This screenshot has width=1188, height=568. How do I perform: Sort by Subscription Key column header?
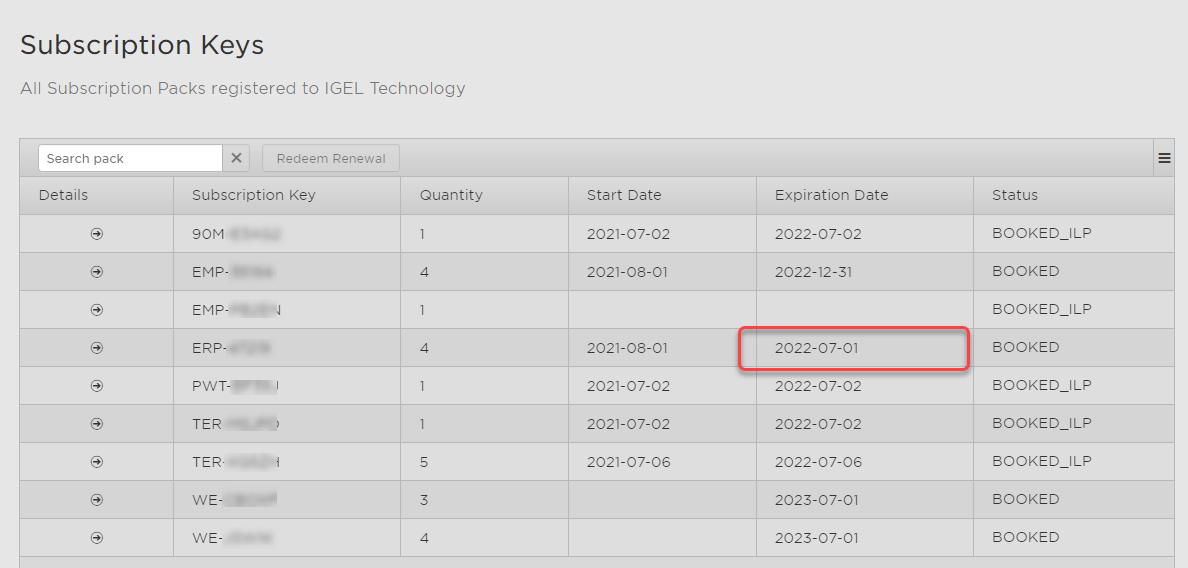coord(254,195)
